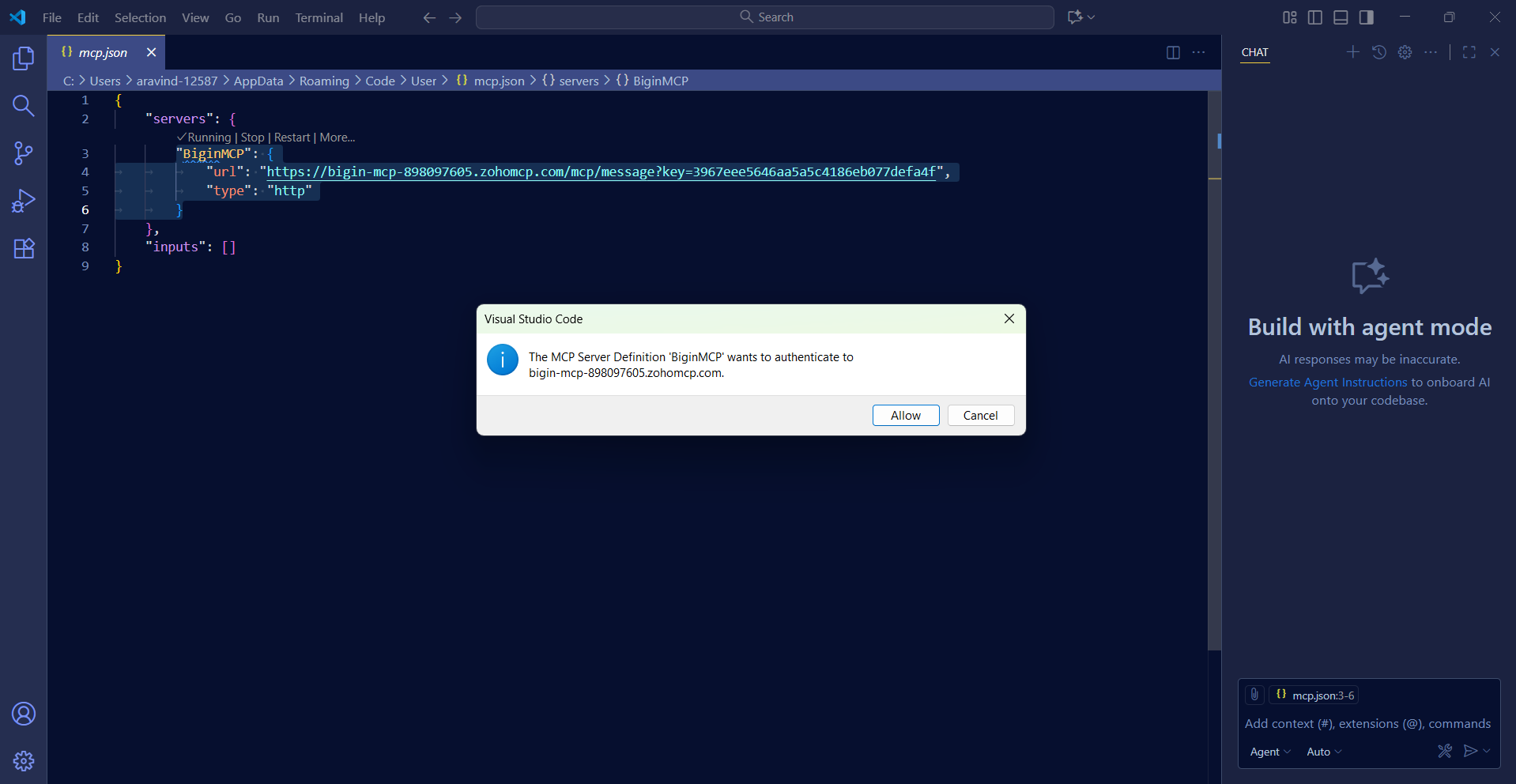Close the chat panel
The height and width of the screenshot is (784, 1516).
(1495, 52)
